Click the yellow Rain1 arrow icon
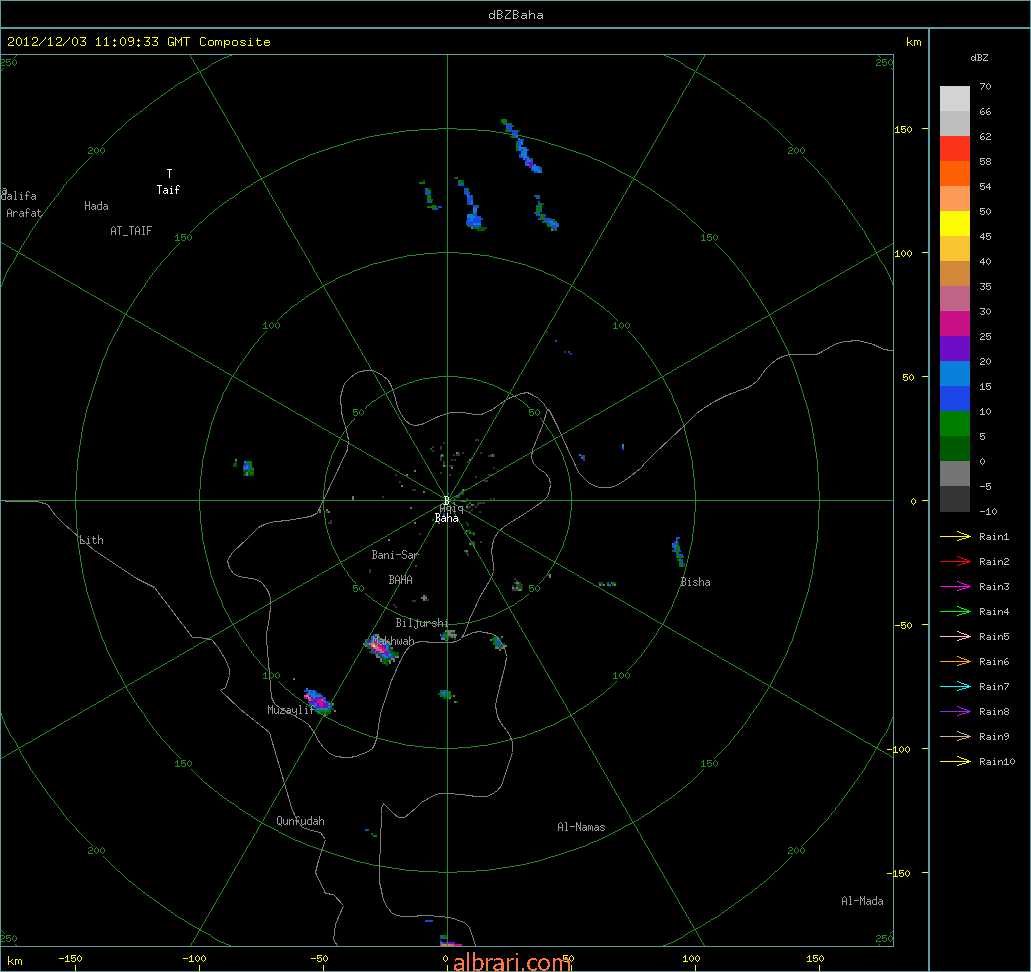This screenshot has width=1031, height=972. tap(955, 537)
